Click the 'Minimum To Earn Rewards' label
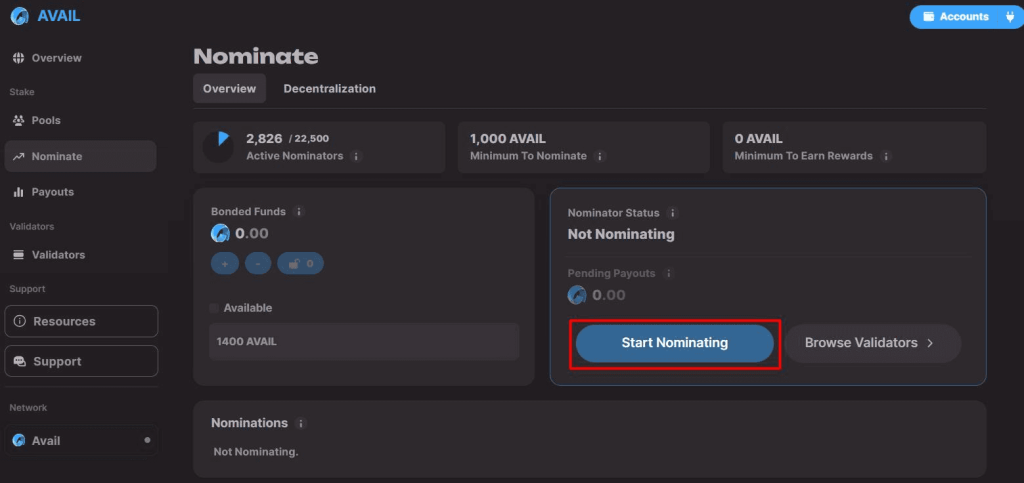This screenshot has width=1024, height=483. [803, 156]
